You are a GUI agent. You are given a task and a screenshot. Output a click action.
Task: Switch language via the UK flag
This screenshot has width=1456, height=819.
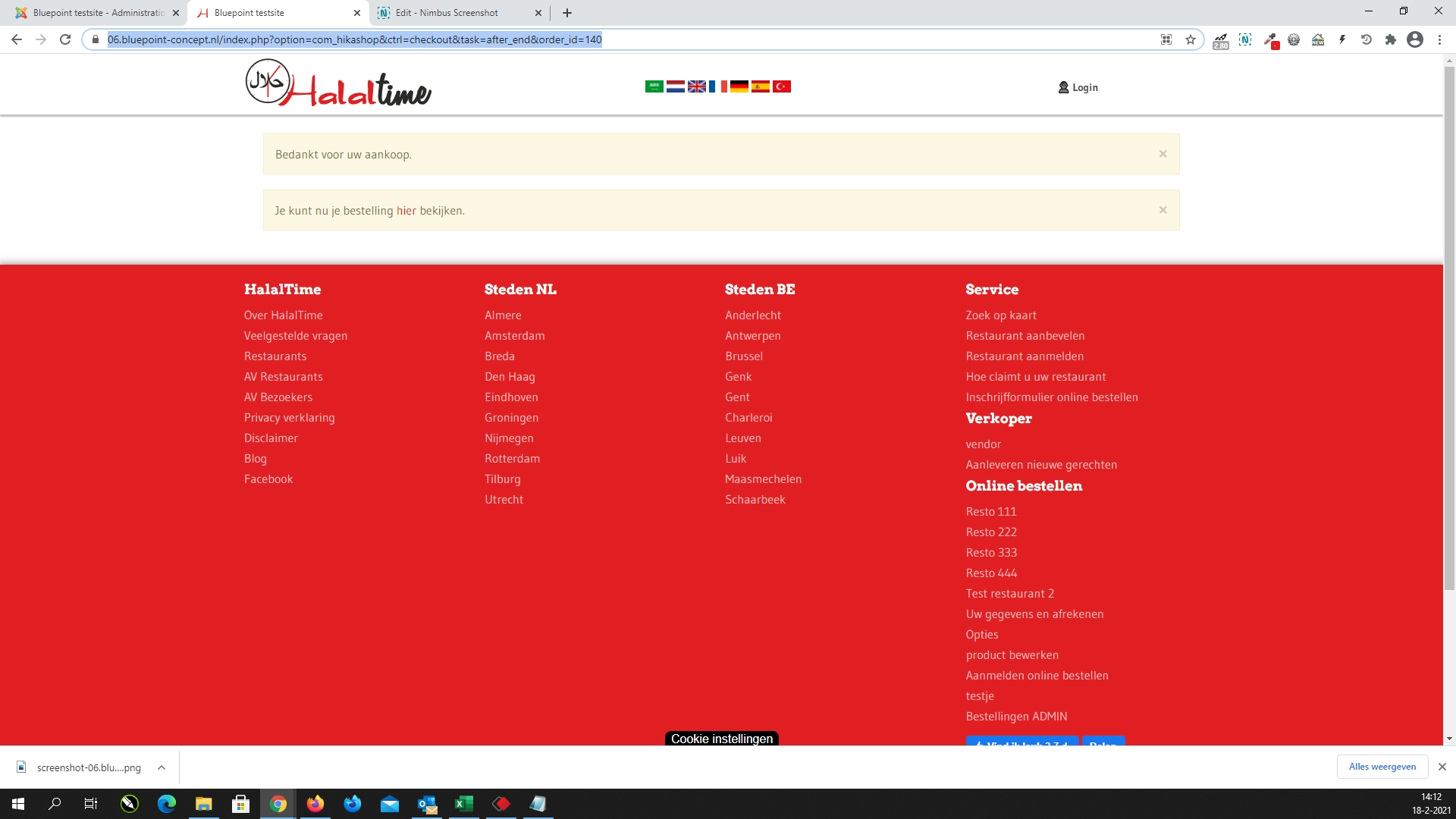[696, 86]
